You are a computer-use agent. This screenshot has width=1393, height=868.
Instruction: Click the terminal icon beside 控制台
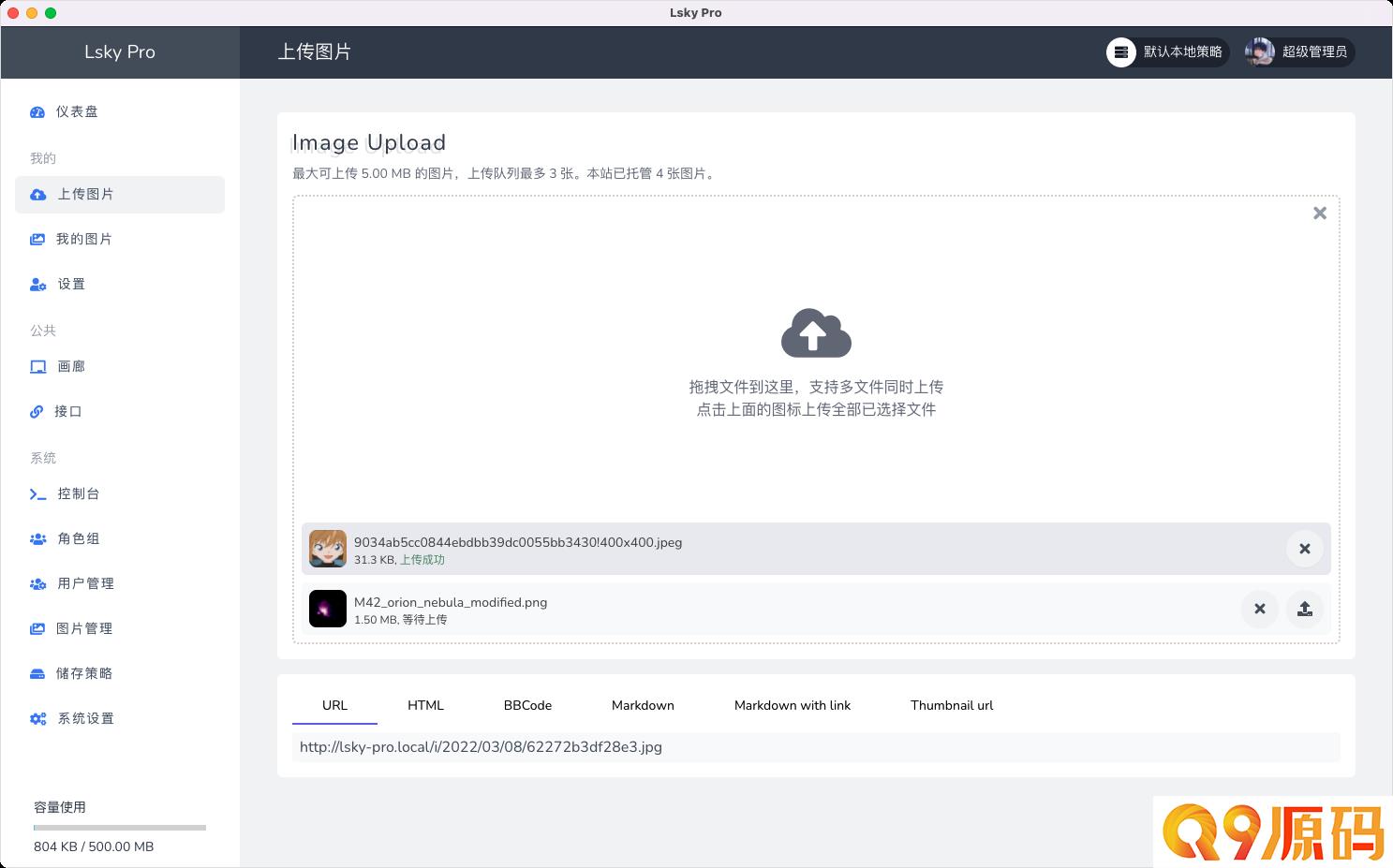tap(38, 494)
